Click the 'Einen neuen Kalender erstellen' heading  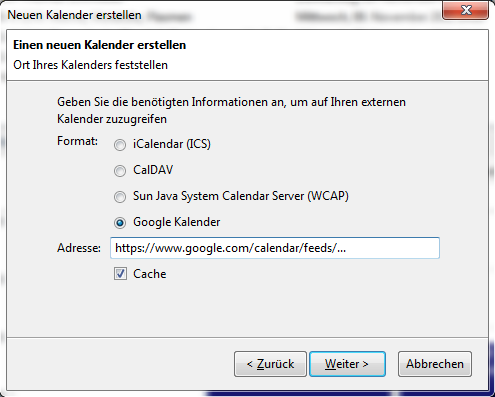point(99,45)
